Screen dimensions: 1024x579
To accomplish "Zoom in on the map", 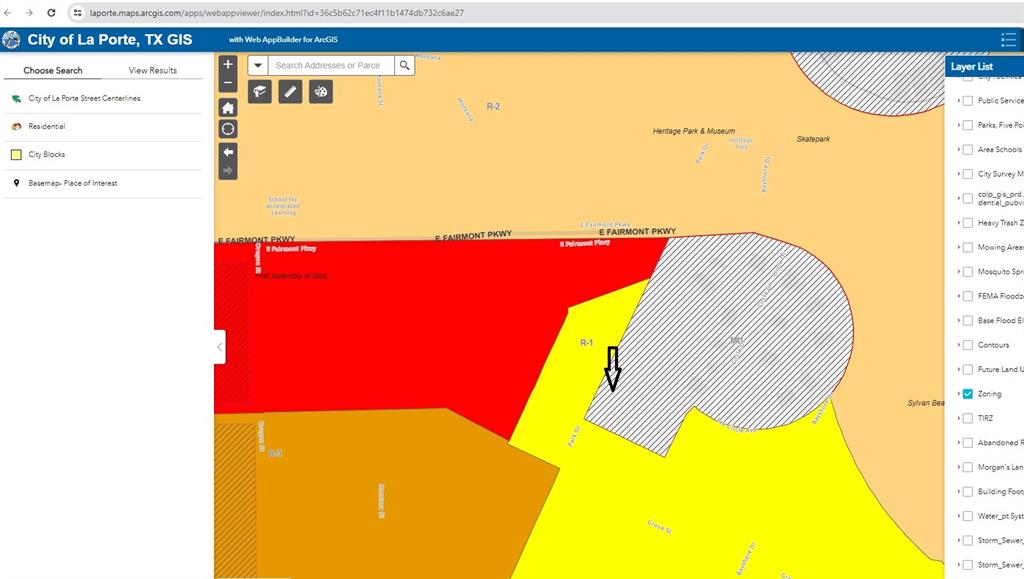I will (227, 64).
